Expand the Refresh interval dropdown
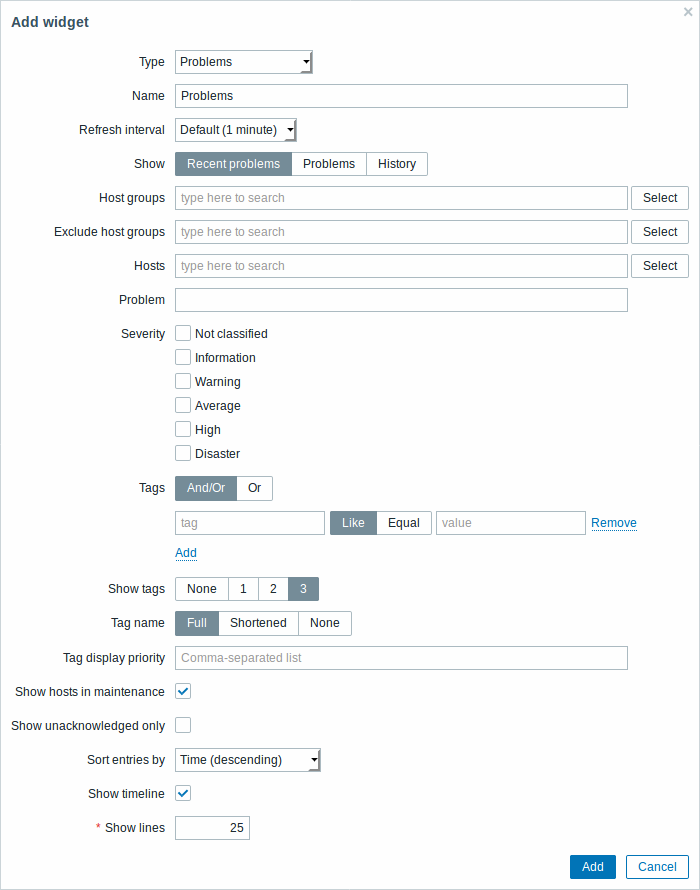Image resolution: width=700 pixels, height=890 pixels. [x=236, y=130]
